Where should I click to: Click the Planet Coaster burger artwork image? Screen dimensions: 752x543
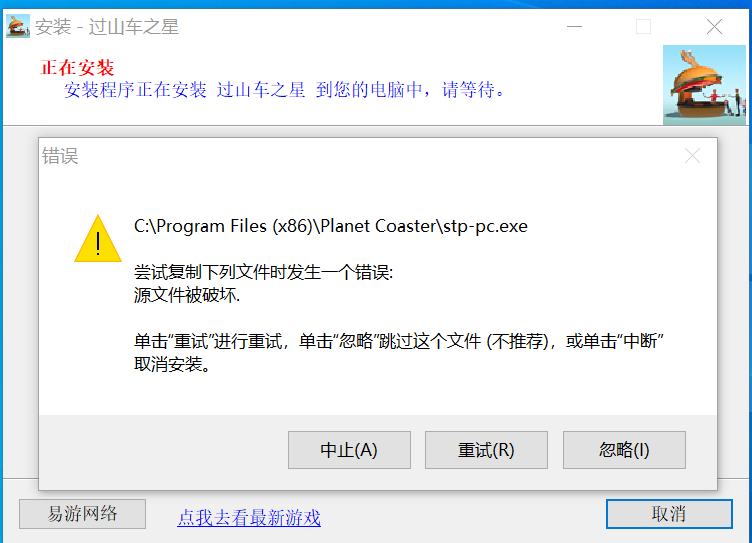click(x=704, y=85)
